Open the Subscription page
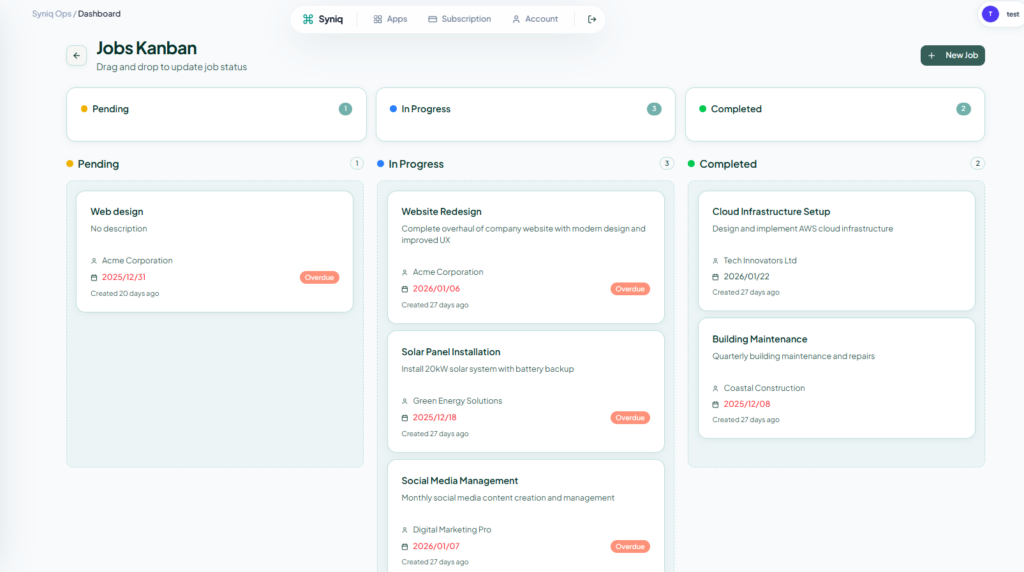 pyautogui.click(x=459, y=19)
